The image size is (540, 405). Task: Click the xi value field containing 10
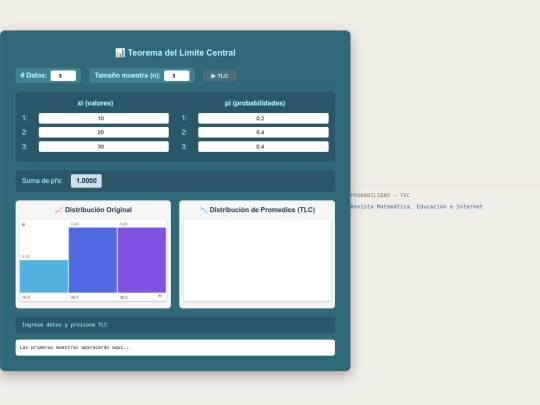pos(104,118)
